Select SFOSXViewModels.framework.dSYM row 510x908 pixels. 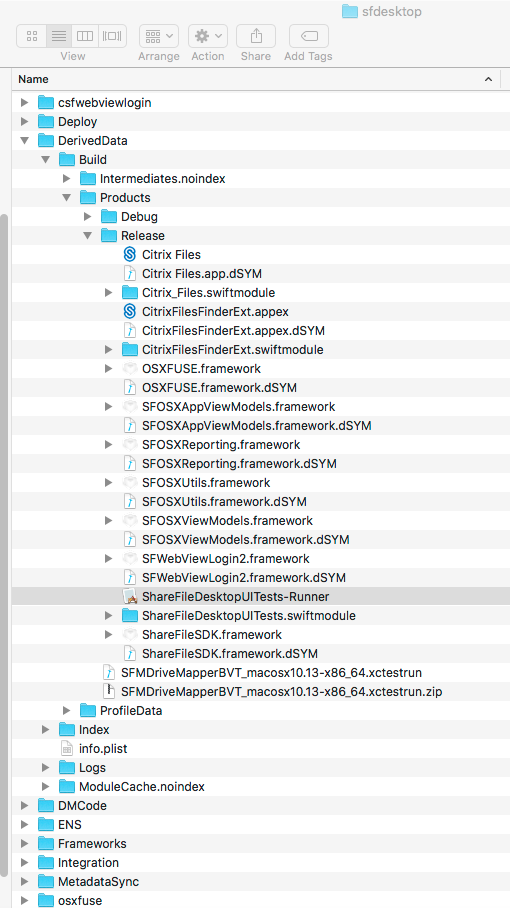click(x=260, y=540)
